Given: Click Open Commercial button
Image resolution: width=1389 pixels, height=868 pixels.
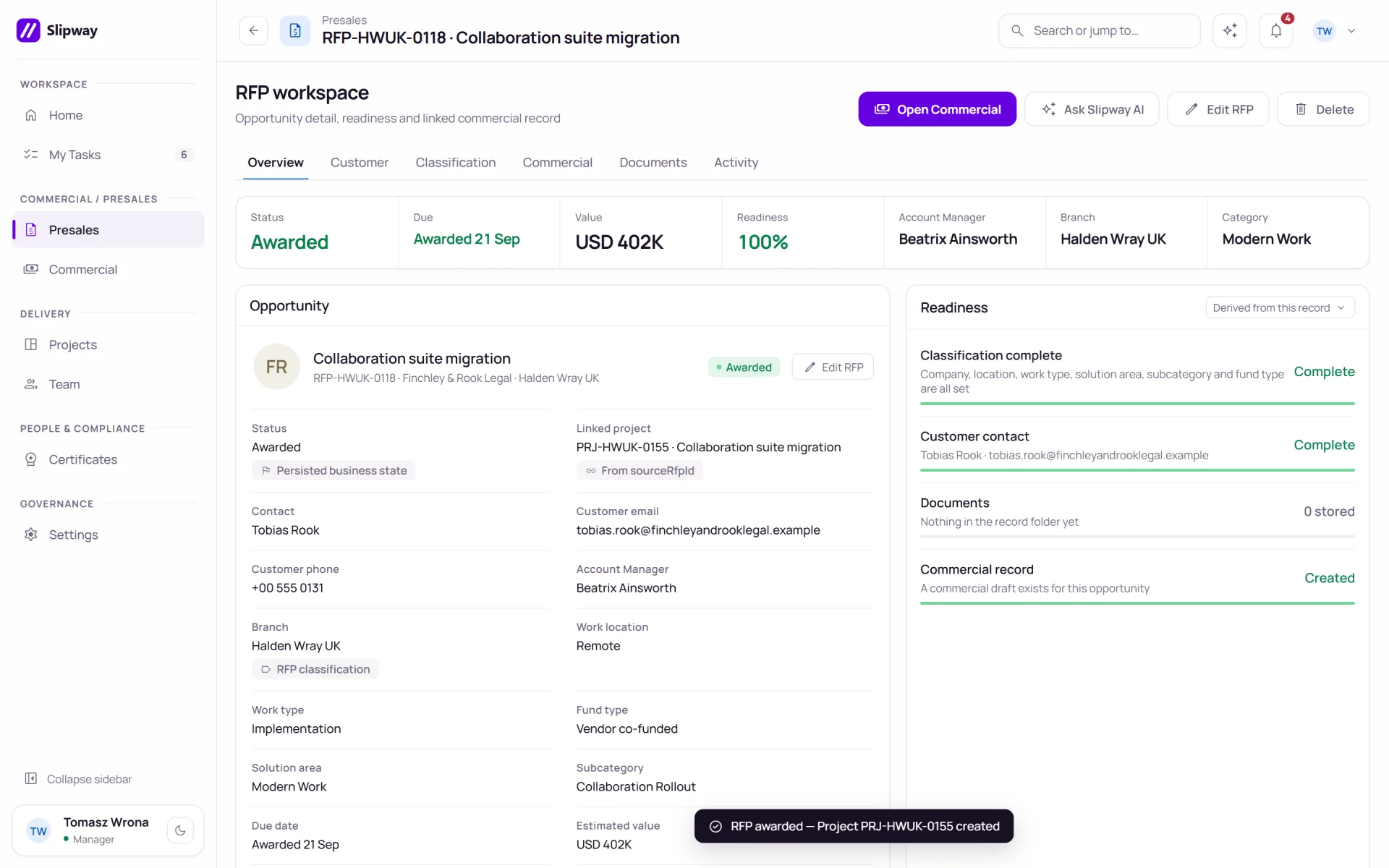Looking at the screenshot, I should (937, 109).
